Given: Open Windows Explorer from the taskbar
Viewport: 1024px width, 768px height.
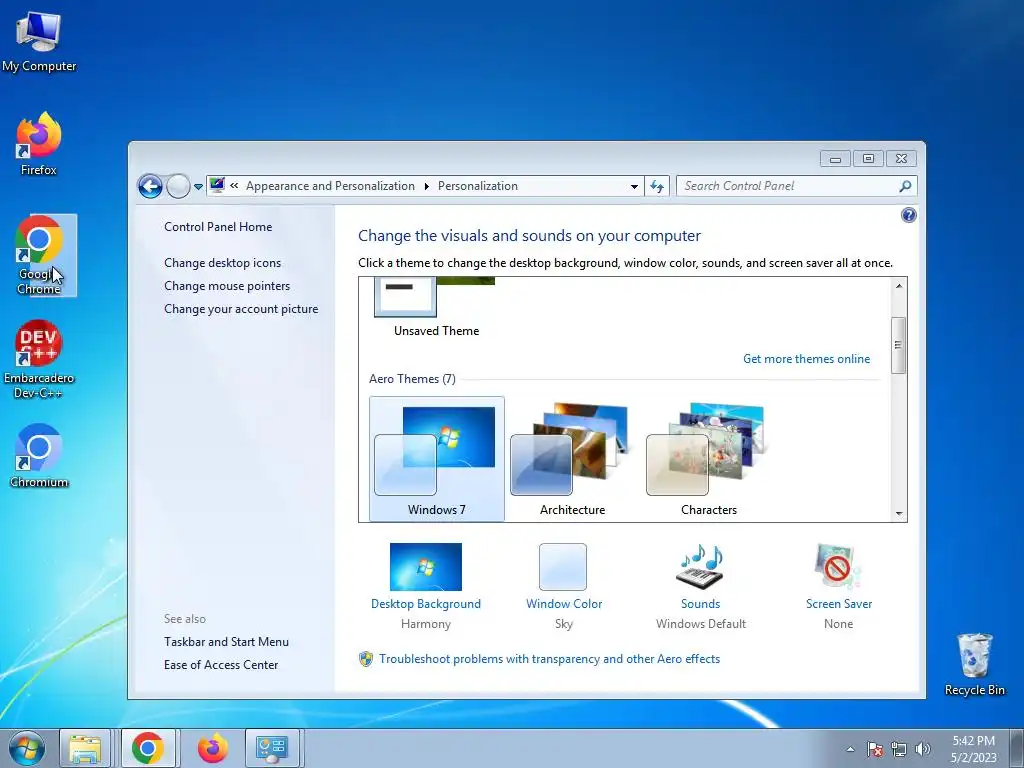Looking at the screenshot, I should pos(86,748).
